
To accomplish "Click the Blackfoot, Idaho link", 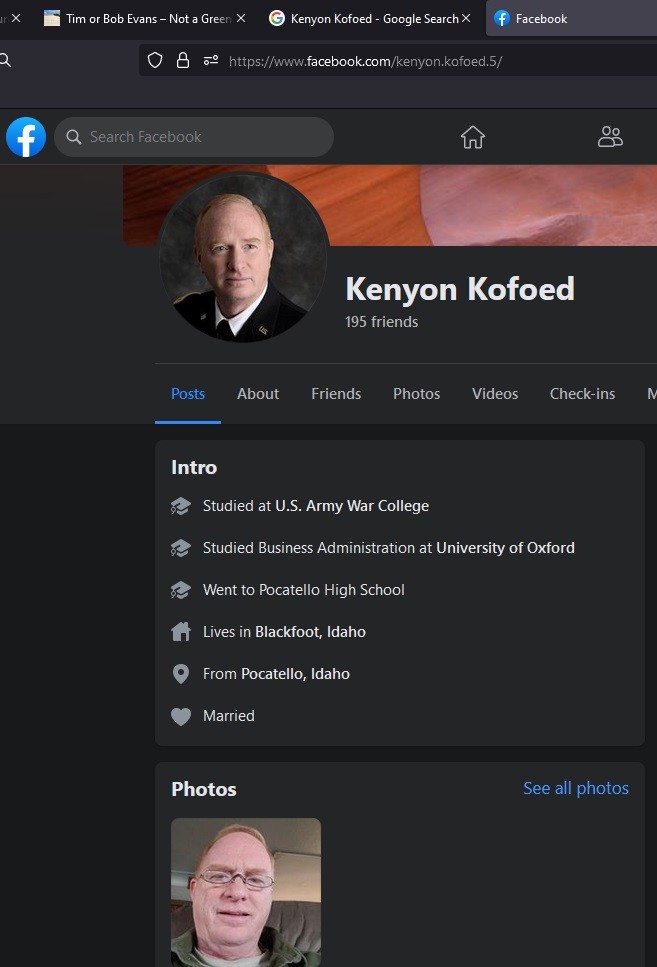I will (310, 632).
